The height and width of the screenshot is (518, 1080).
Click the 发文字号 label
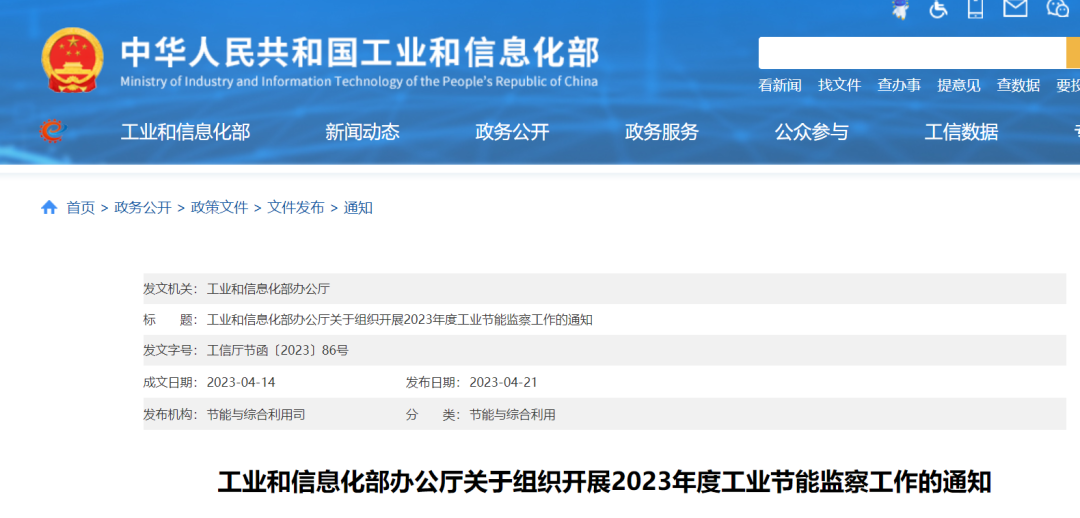click(170, 351)
